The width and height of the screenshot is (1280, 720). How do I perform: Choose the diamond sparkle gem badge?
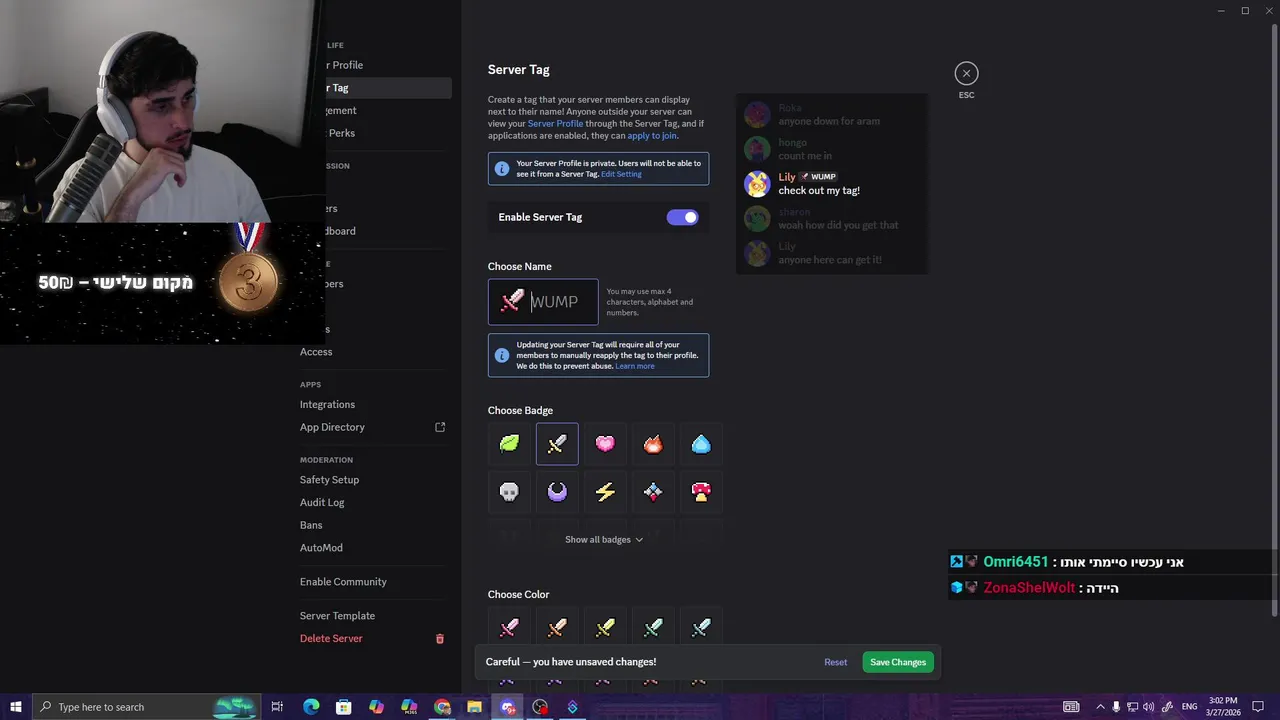653,492
